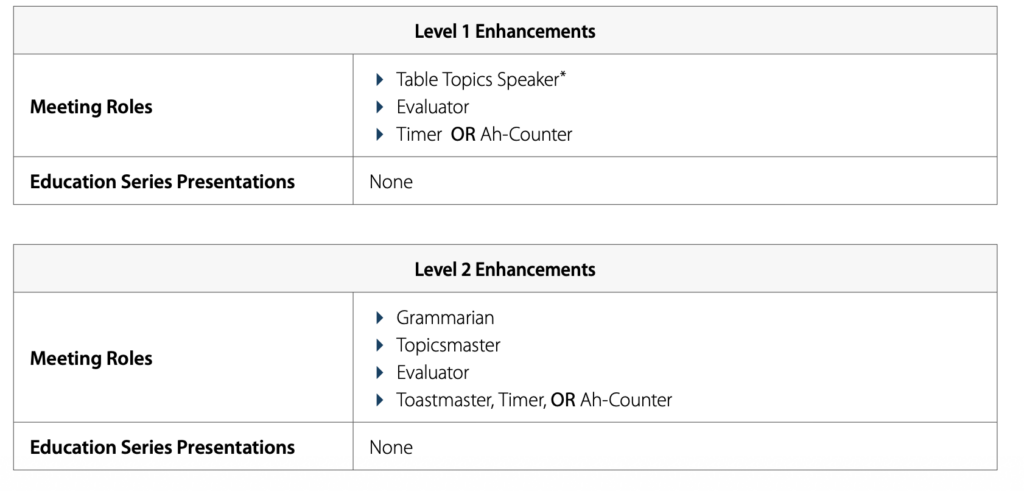1024x491 pixels.
Task: Click the Timer OR Ah-Counter text in Level 1
Action: click(x=484, y=134)
